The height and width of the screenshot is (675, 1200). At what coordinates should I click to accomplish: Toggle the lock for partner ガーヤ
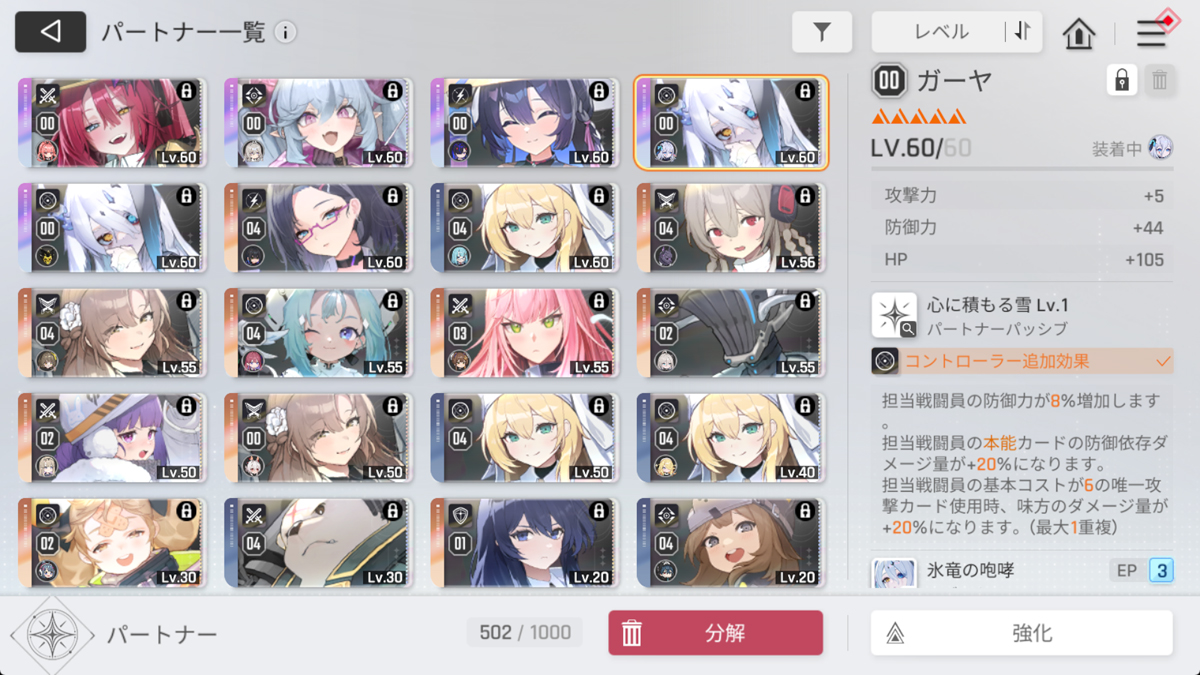click(1122, 80)
